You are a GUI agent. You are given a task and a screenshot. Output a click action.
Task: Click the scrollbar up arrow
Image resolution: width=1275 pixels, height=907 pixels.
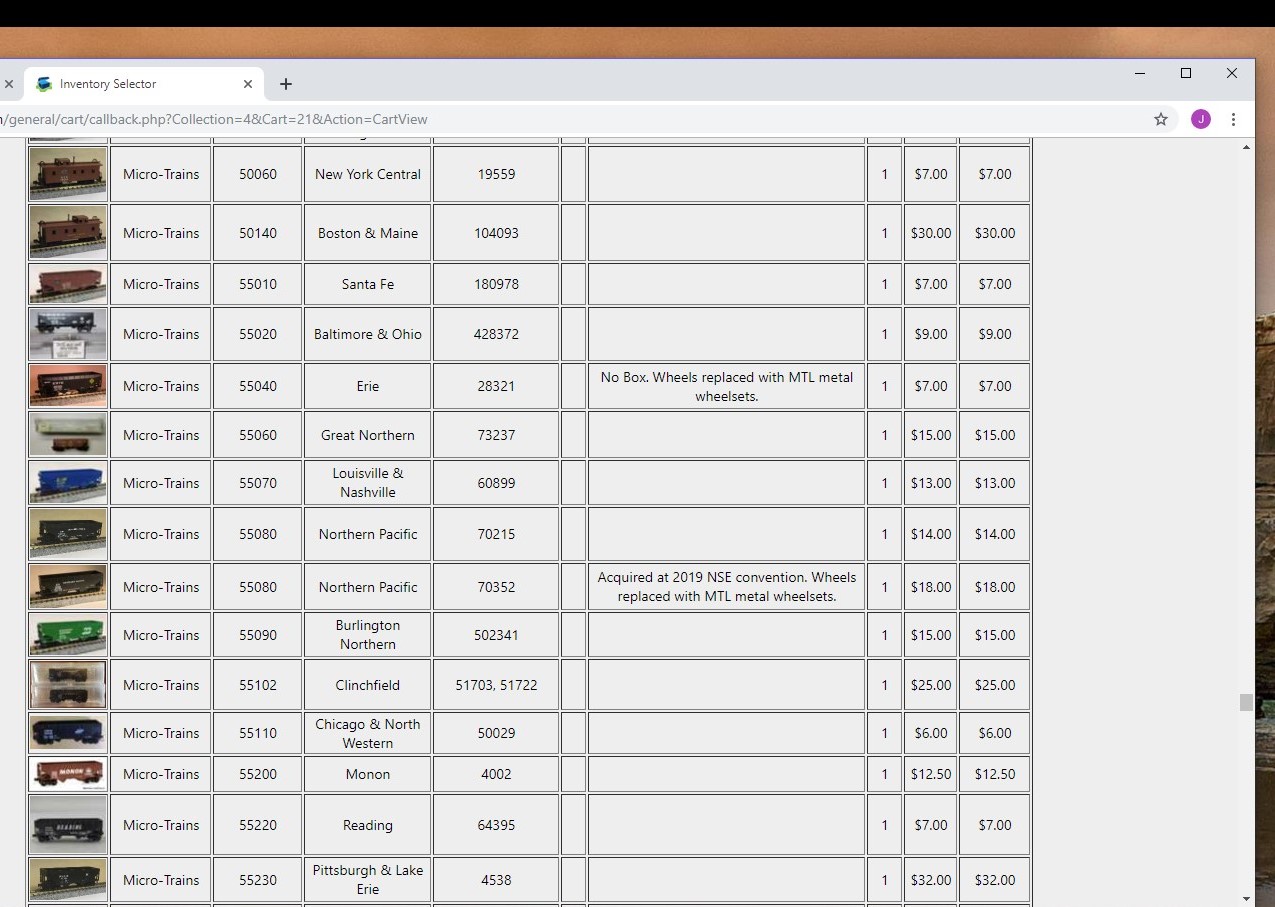point(1246,148)
